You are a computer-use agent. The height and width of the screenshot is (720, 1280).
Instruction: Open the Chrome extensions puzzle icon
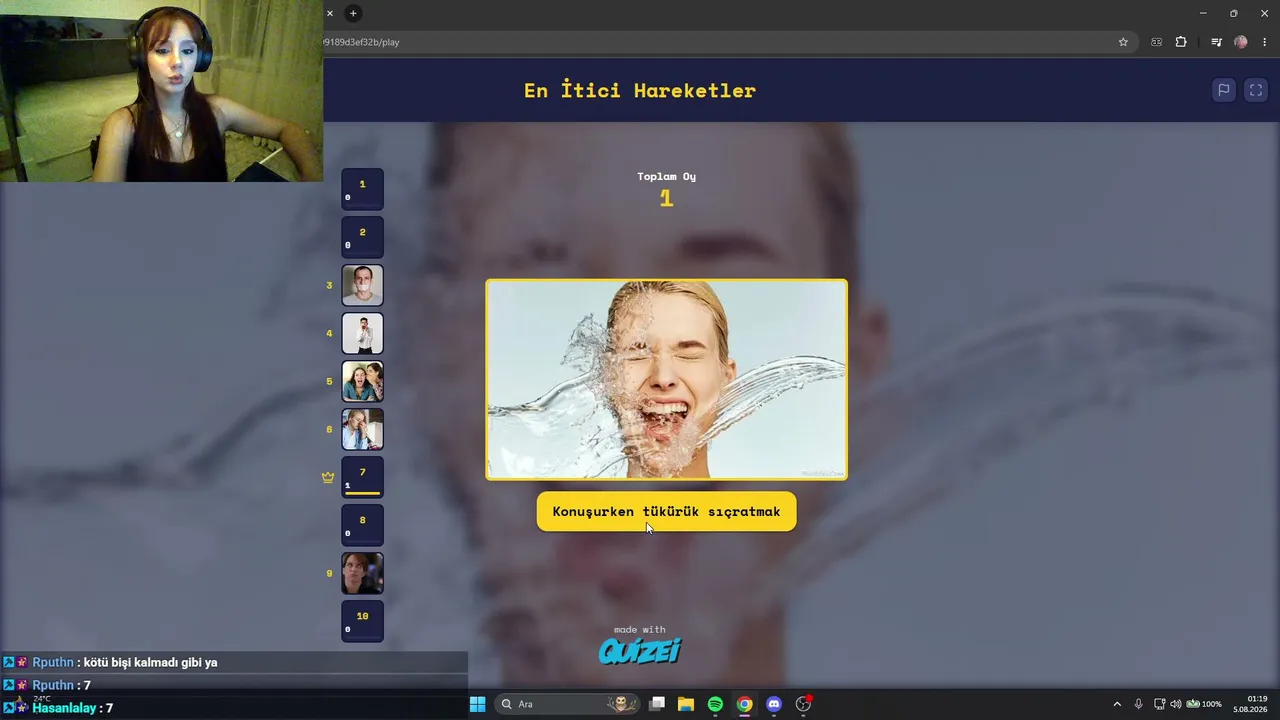click(x=1181, y=42)
